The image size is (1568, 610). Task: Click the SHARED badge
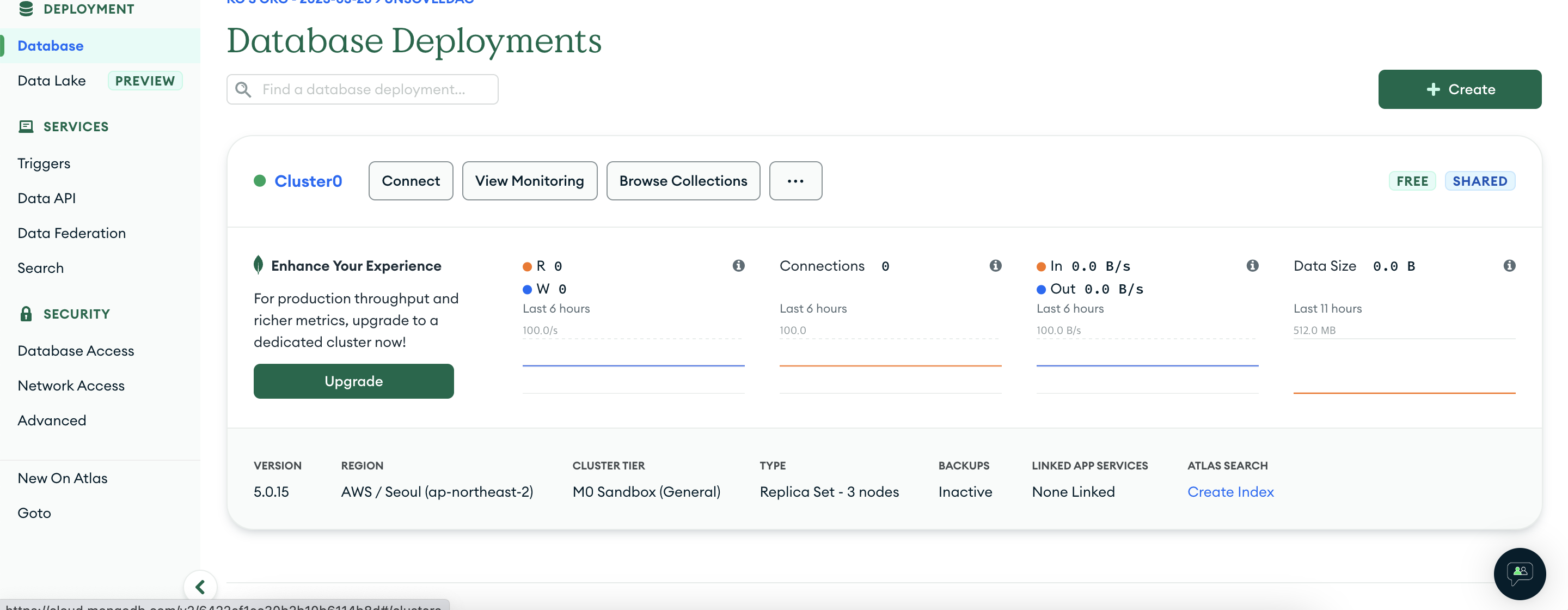pyautogui.click(x=1480, y=181)
